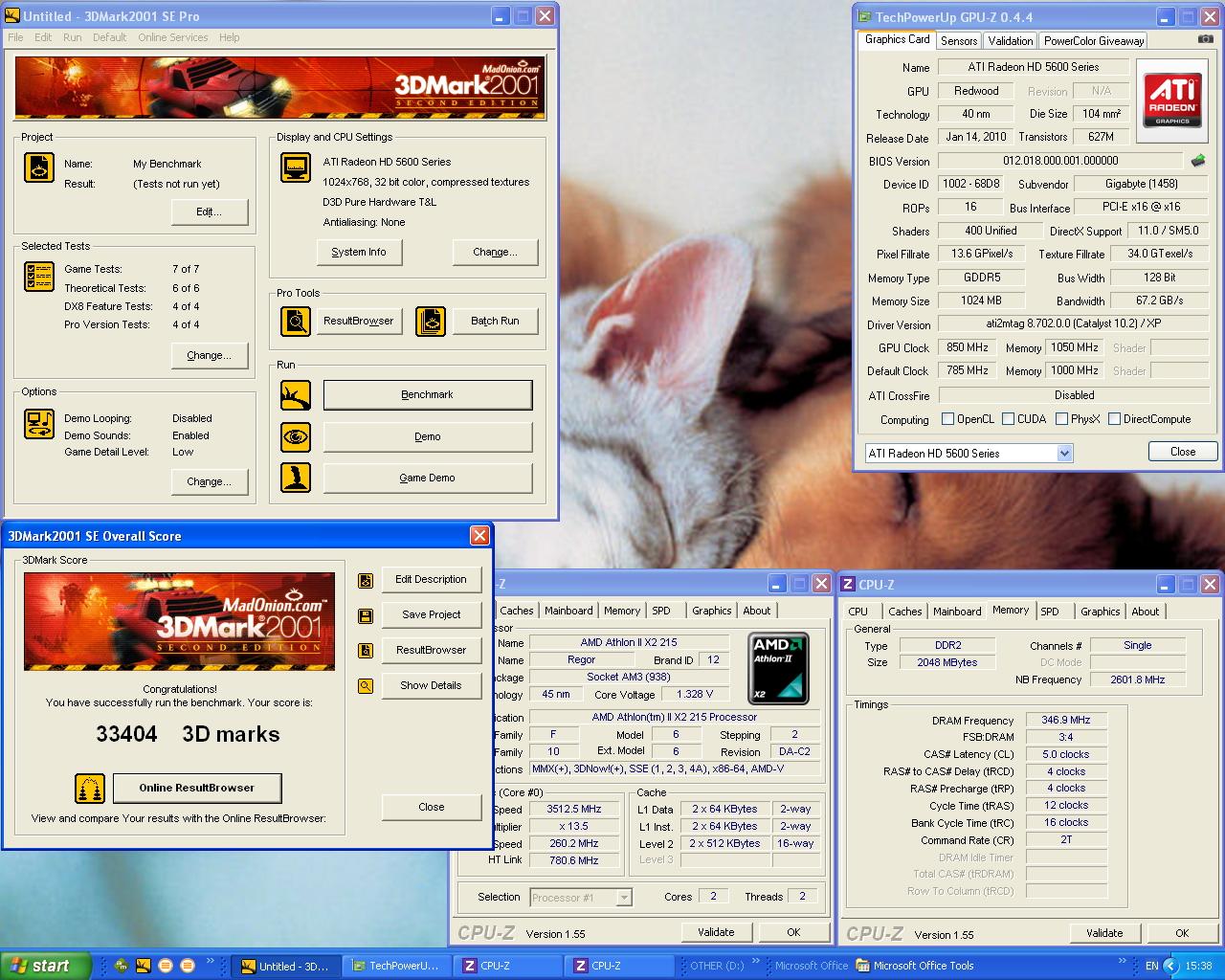Enable the DirectCompute checkbox in GPU-Z
Screen dimensions: 1225x980
[1114, 419]
